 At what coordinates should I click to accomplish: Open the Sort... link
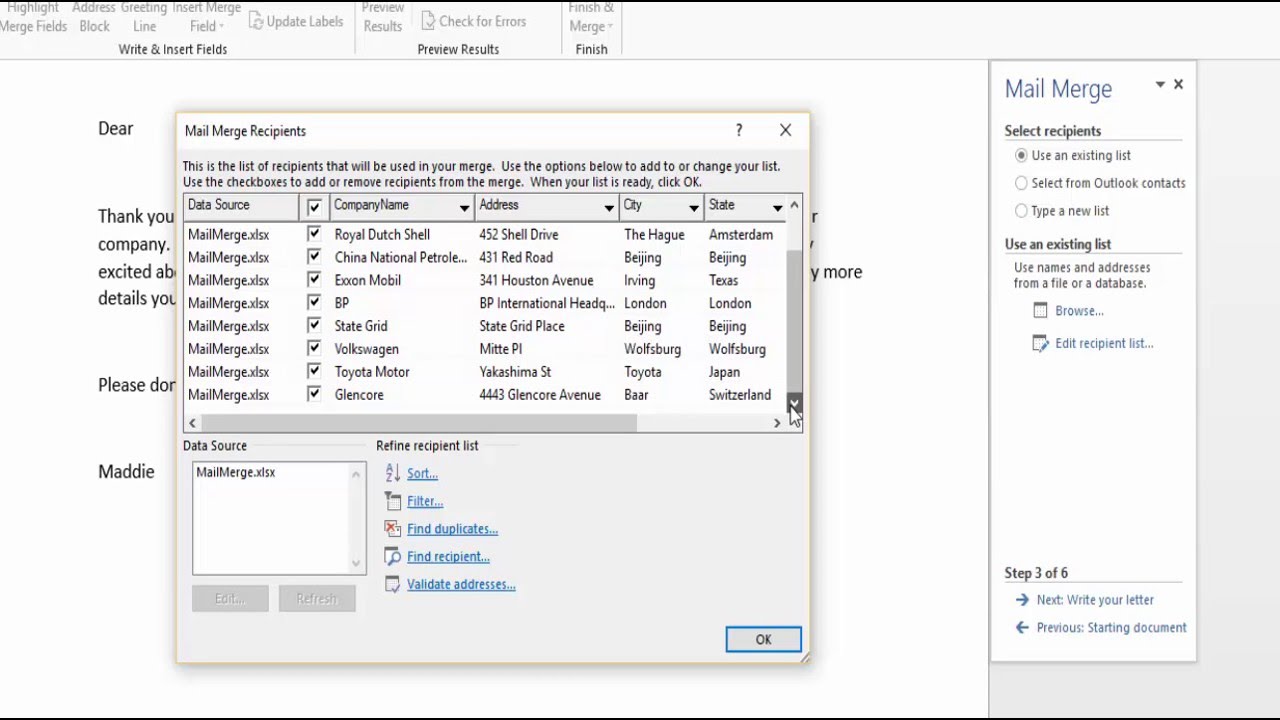click(x=422, y=473)
